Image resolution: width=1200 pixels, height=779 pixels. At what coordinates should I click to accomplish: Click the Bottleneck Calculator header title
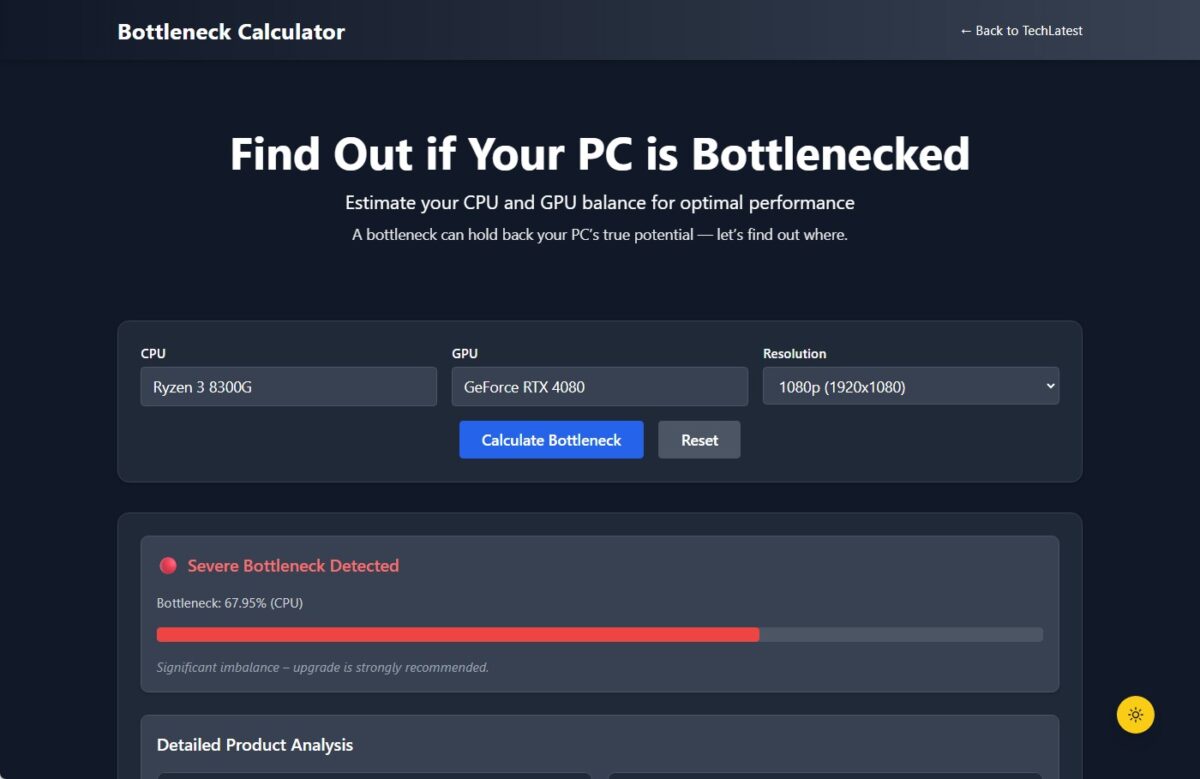point(231,31)
